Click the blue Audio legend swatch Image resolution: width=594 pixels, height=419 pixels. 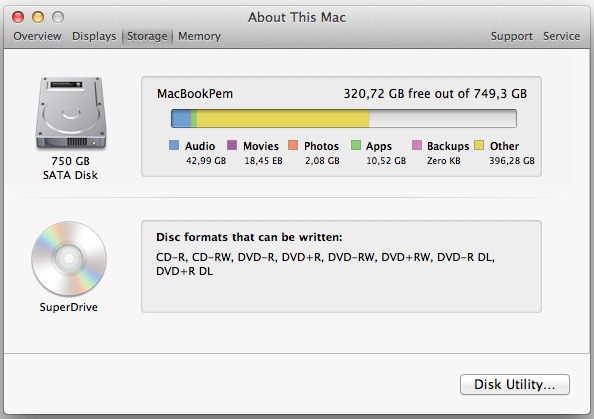[174, 145]
